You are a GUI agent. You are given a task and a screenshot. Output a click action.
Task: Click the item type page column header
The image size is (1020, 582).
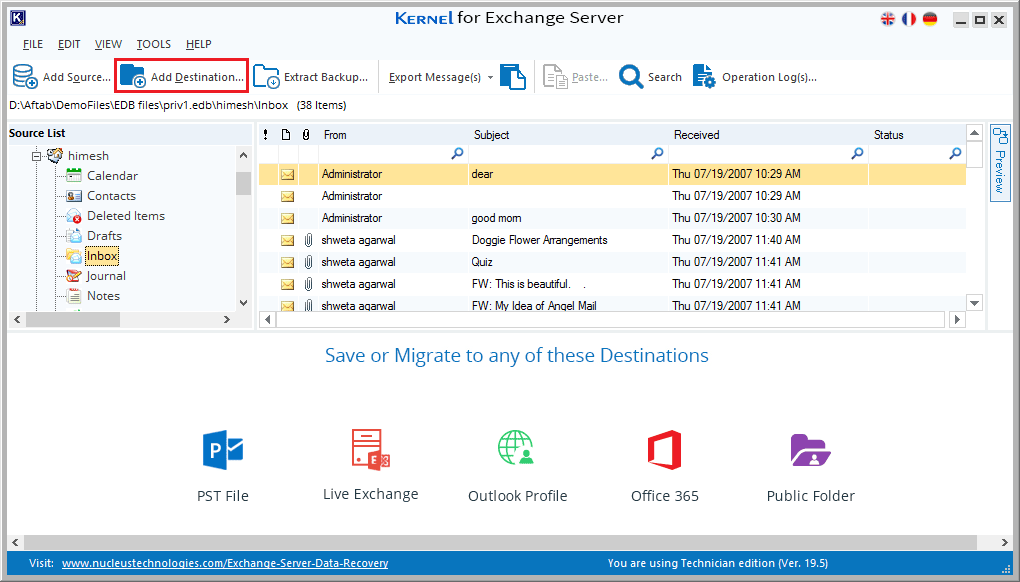coord(286,135)
